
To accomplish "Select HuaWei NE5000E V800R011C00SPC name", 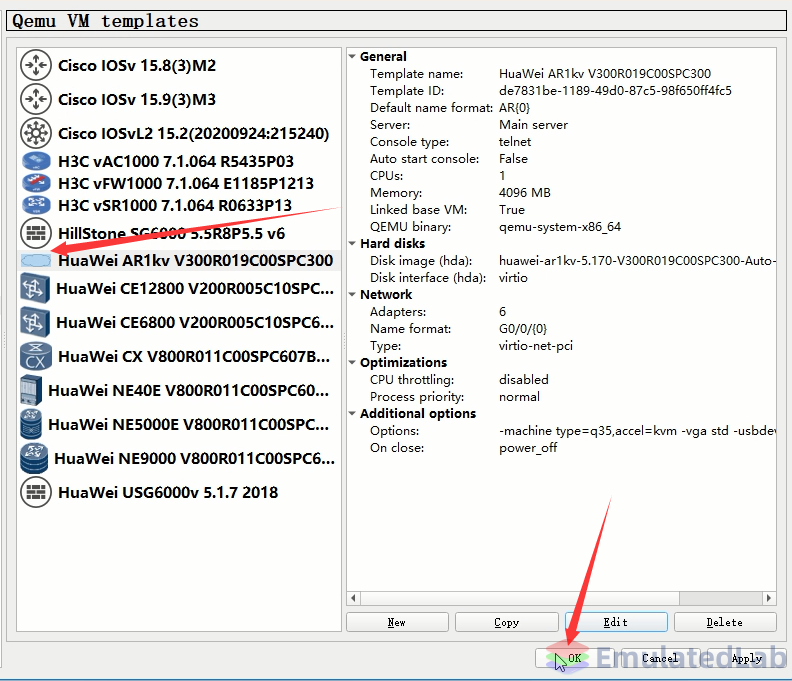I will (x=188, y=424).
